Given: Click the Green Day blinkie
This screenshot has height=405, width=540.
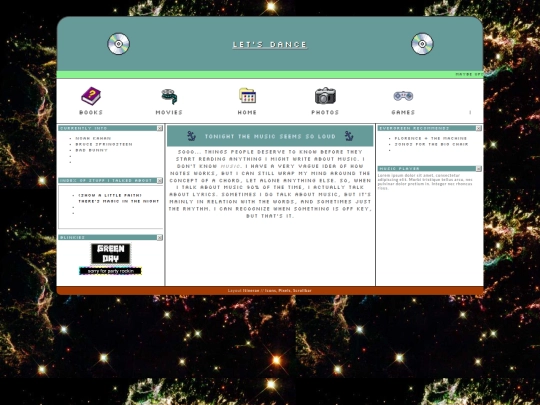Looking at the screenshot, I should (x=111, y=253).
